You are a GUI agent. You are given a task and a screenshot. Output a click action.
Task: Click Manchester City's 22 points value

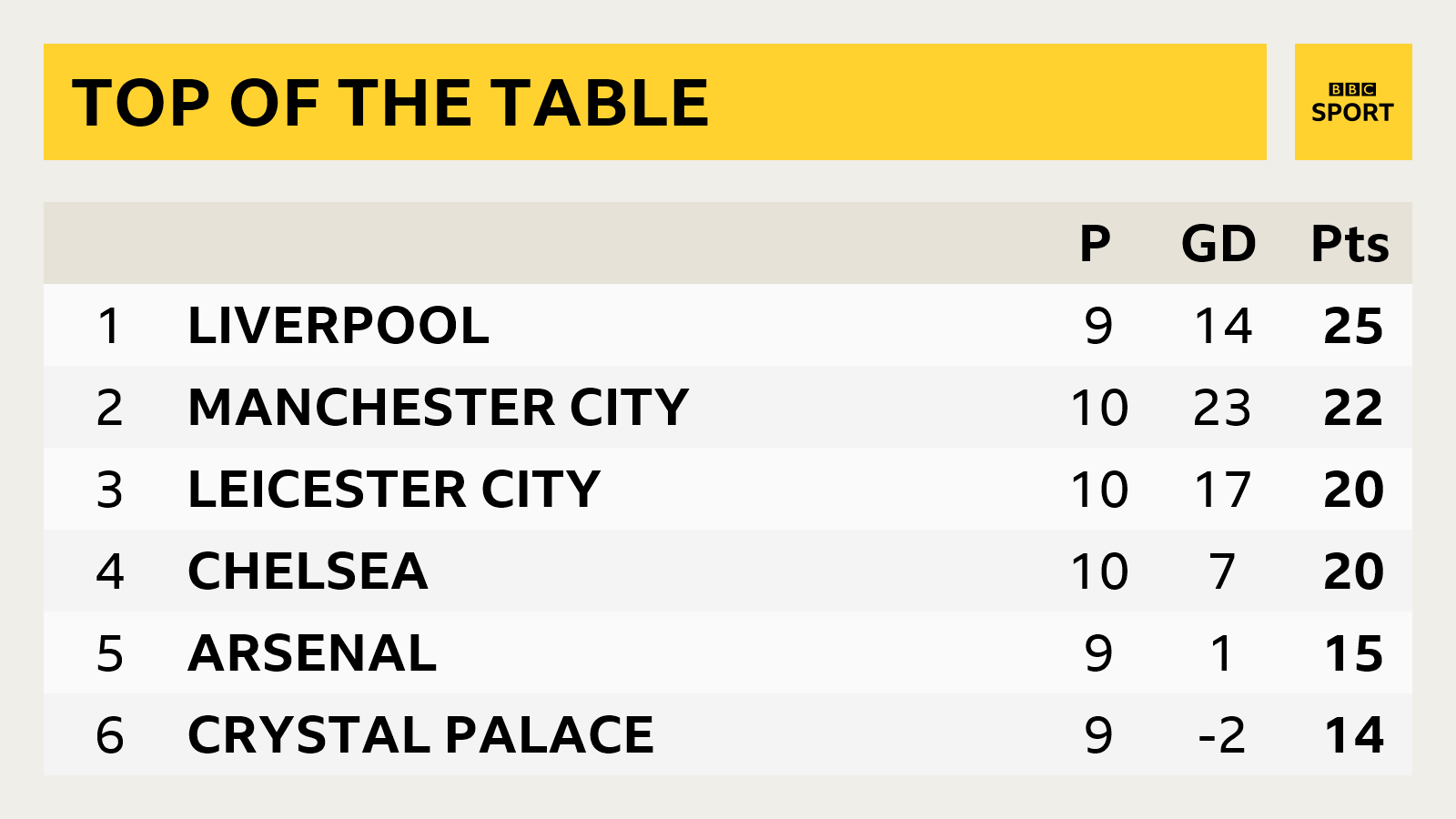[1353, 407]
